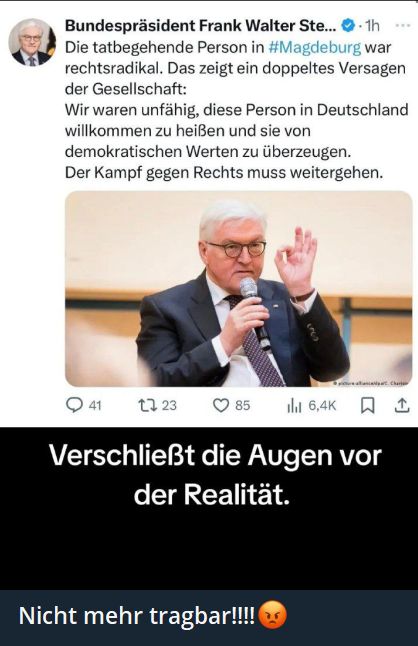Click the 6,4K views count
Screen dimensions: 418x646
(322, 406)
